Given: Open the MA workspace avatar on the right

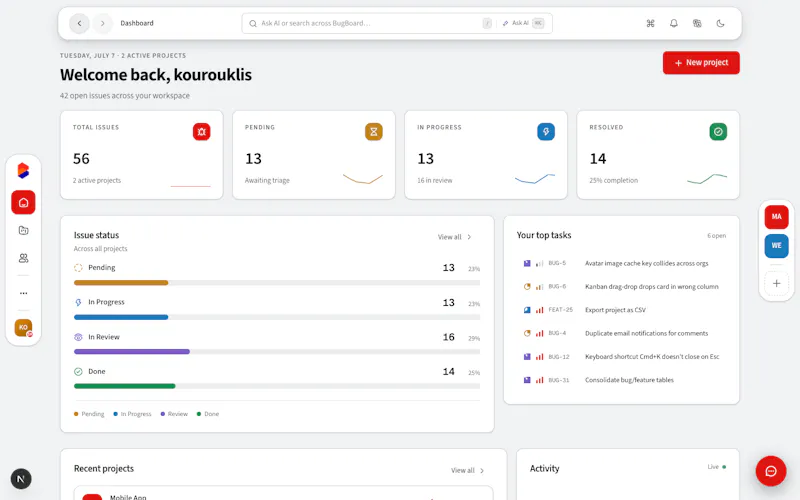Looking at the screenshot, I should [x=777, y=217].
